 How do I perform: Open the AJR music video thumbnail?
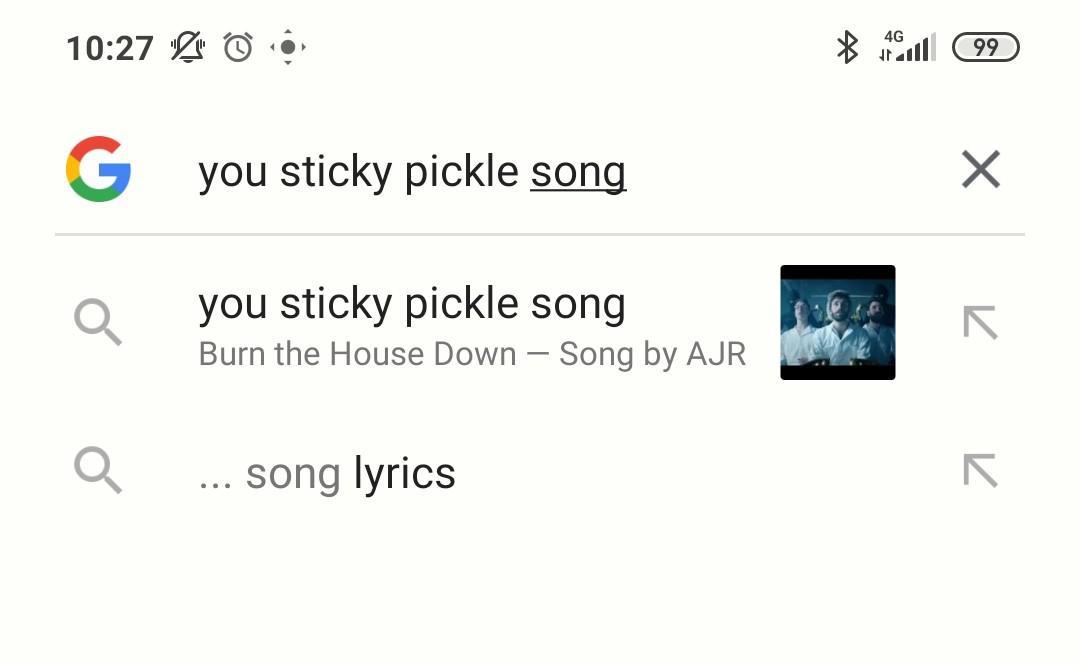tap(837, 322)
